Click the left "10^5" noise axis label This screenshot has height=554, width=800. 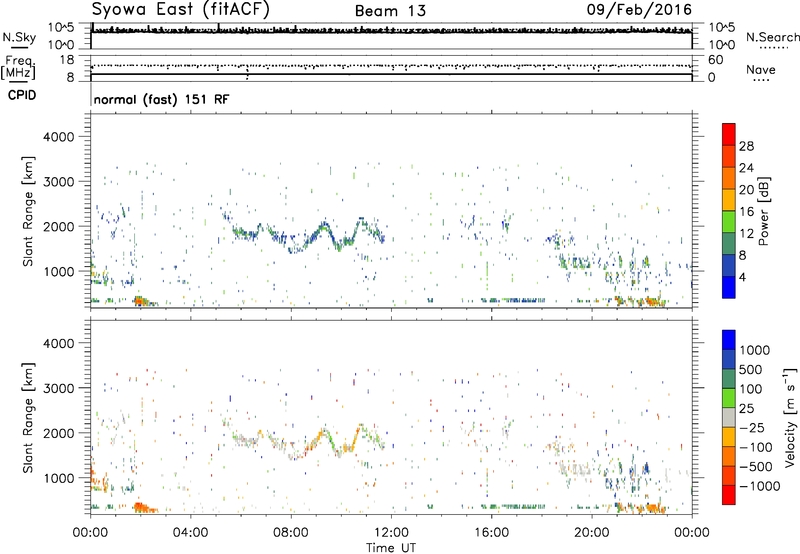click(61, 27)
